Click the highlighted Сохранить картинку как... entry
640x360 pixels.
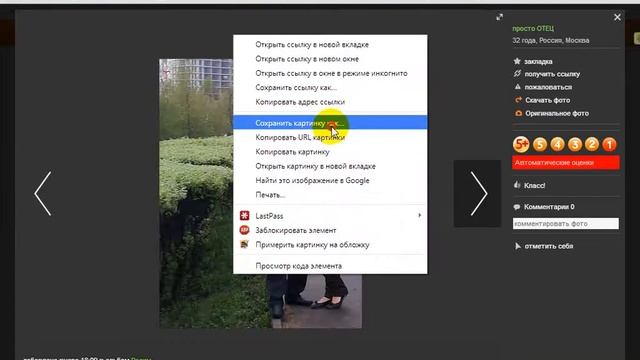[x=330, y=122]
